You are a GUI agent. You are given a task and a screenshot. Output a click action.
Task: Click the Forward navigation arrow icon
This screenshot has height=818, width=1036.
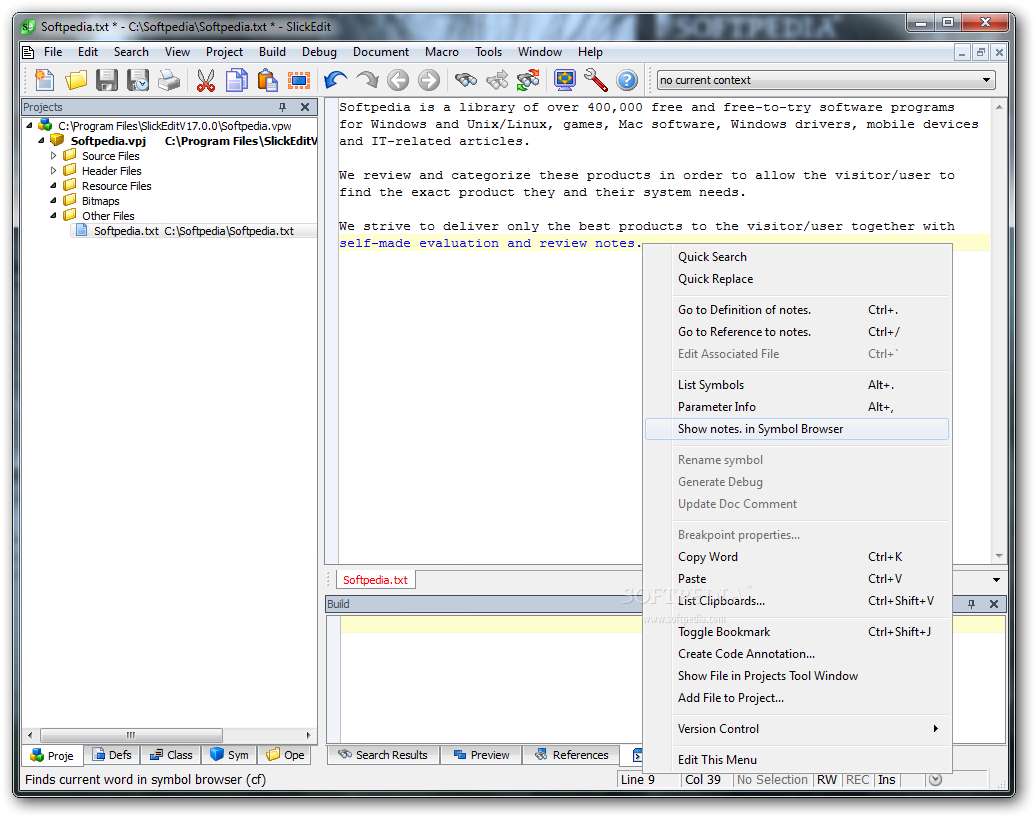click(429, 80)
